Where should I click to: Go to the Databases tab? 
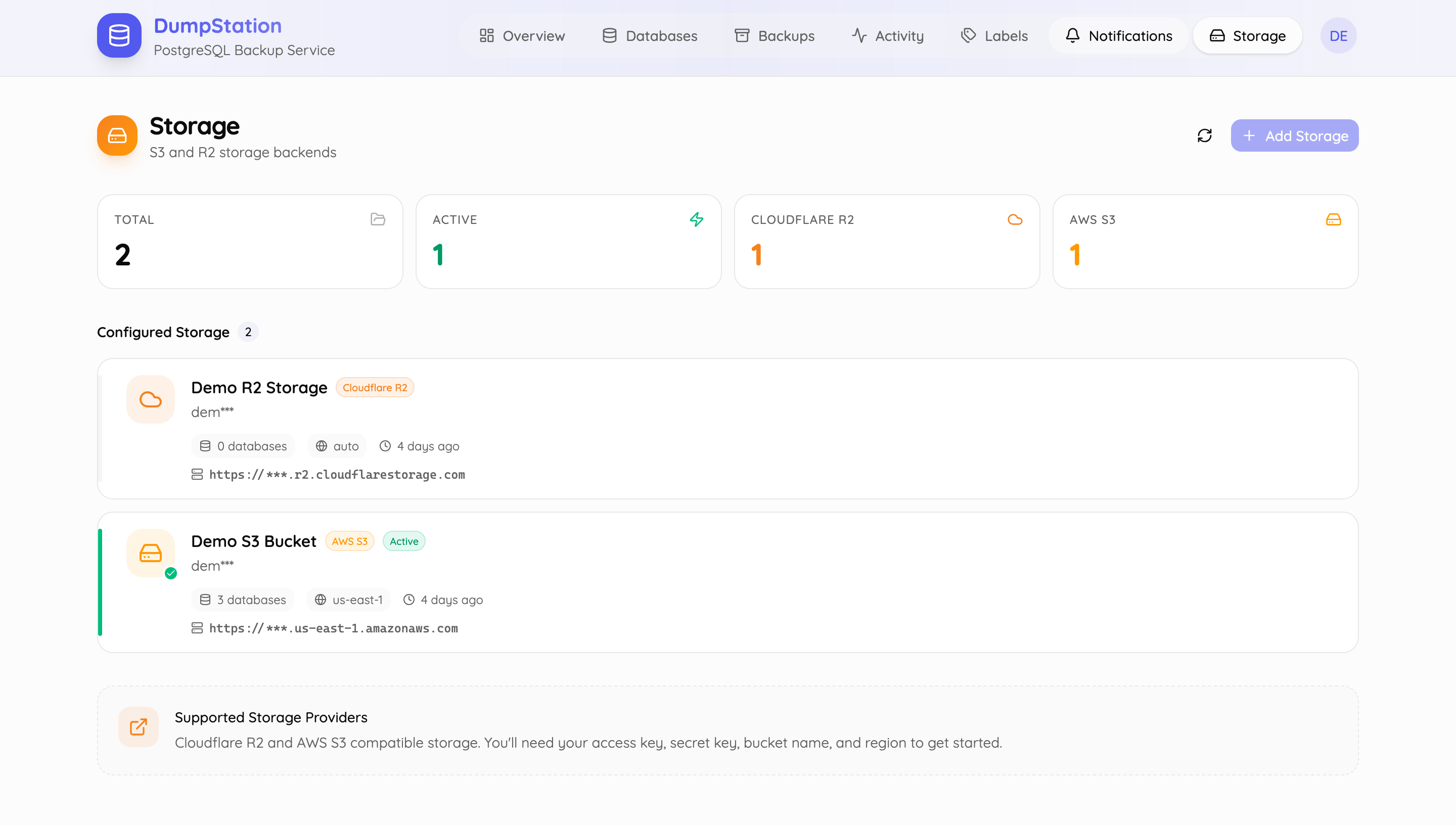[x=650, y=36]
